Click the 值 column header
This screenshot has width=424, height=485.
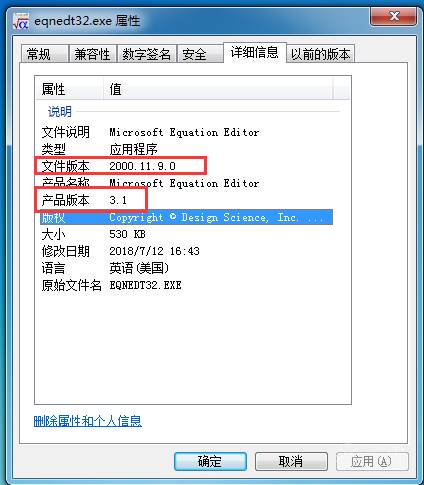[x=218, y=89]
